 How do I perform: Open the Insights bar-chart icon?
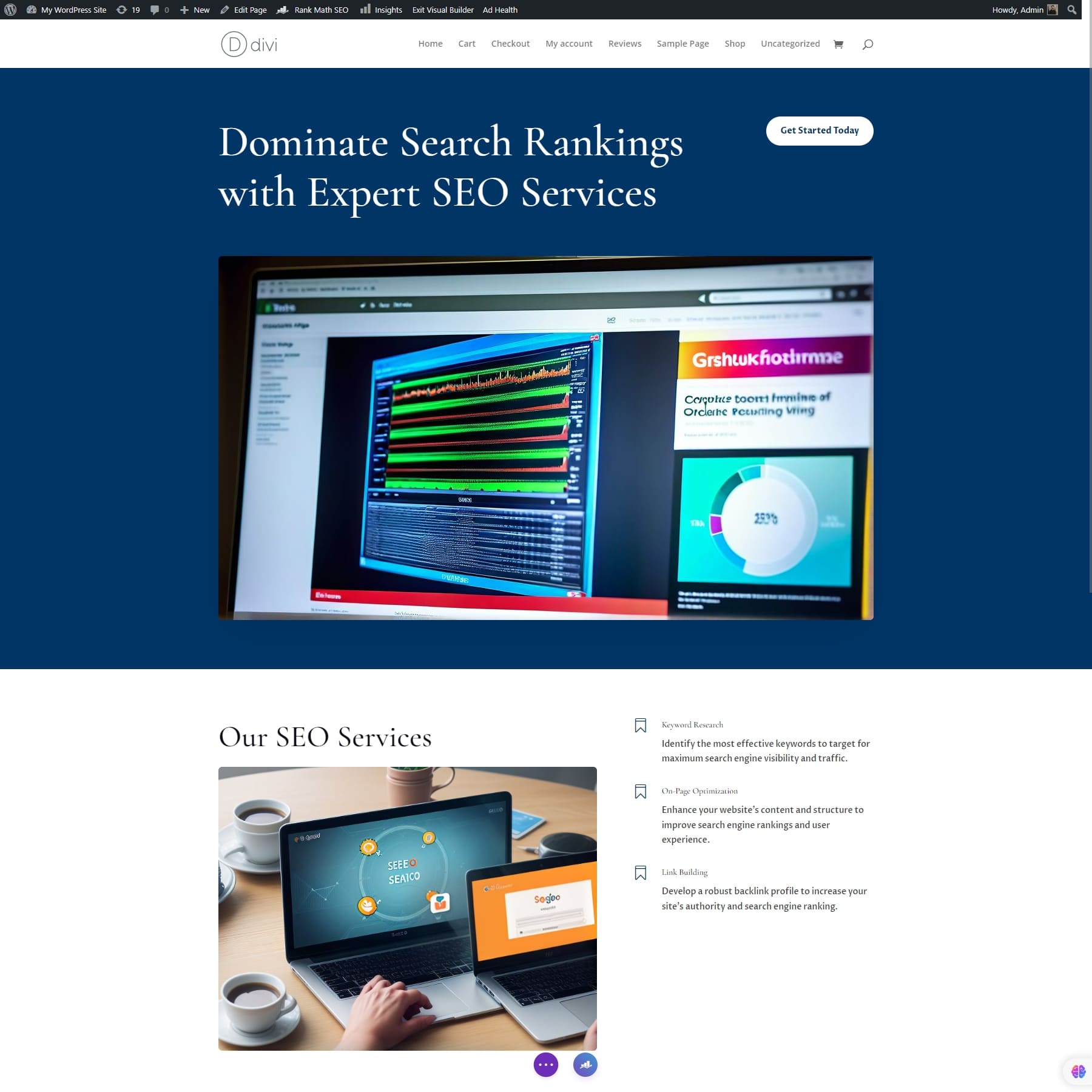pyautogui.click(x=365, y=9)
